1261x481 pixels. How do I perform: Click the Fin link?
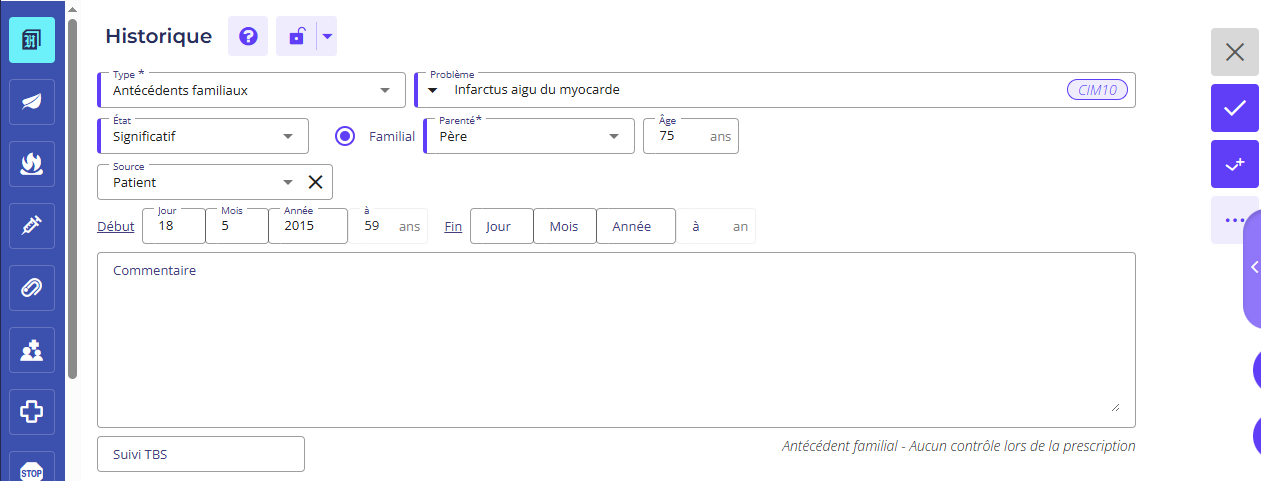[x=453, y=227]
